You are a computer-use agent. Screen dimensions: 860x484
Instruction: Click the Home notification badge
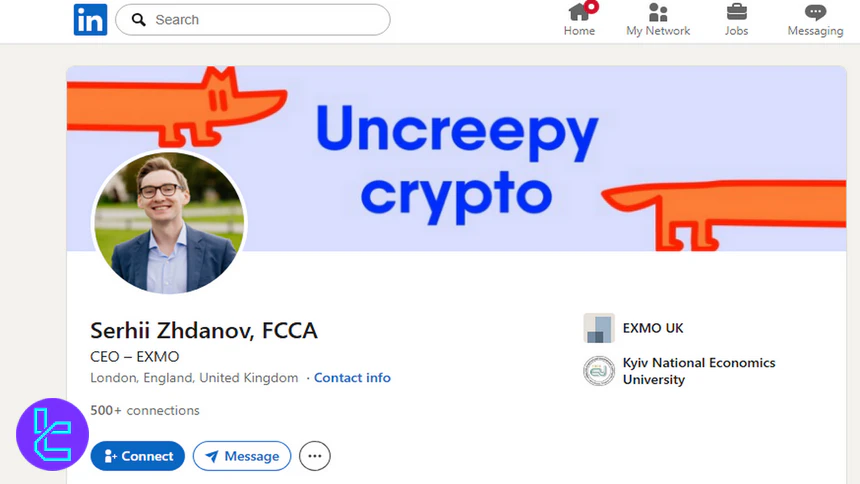(591, 7)
